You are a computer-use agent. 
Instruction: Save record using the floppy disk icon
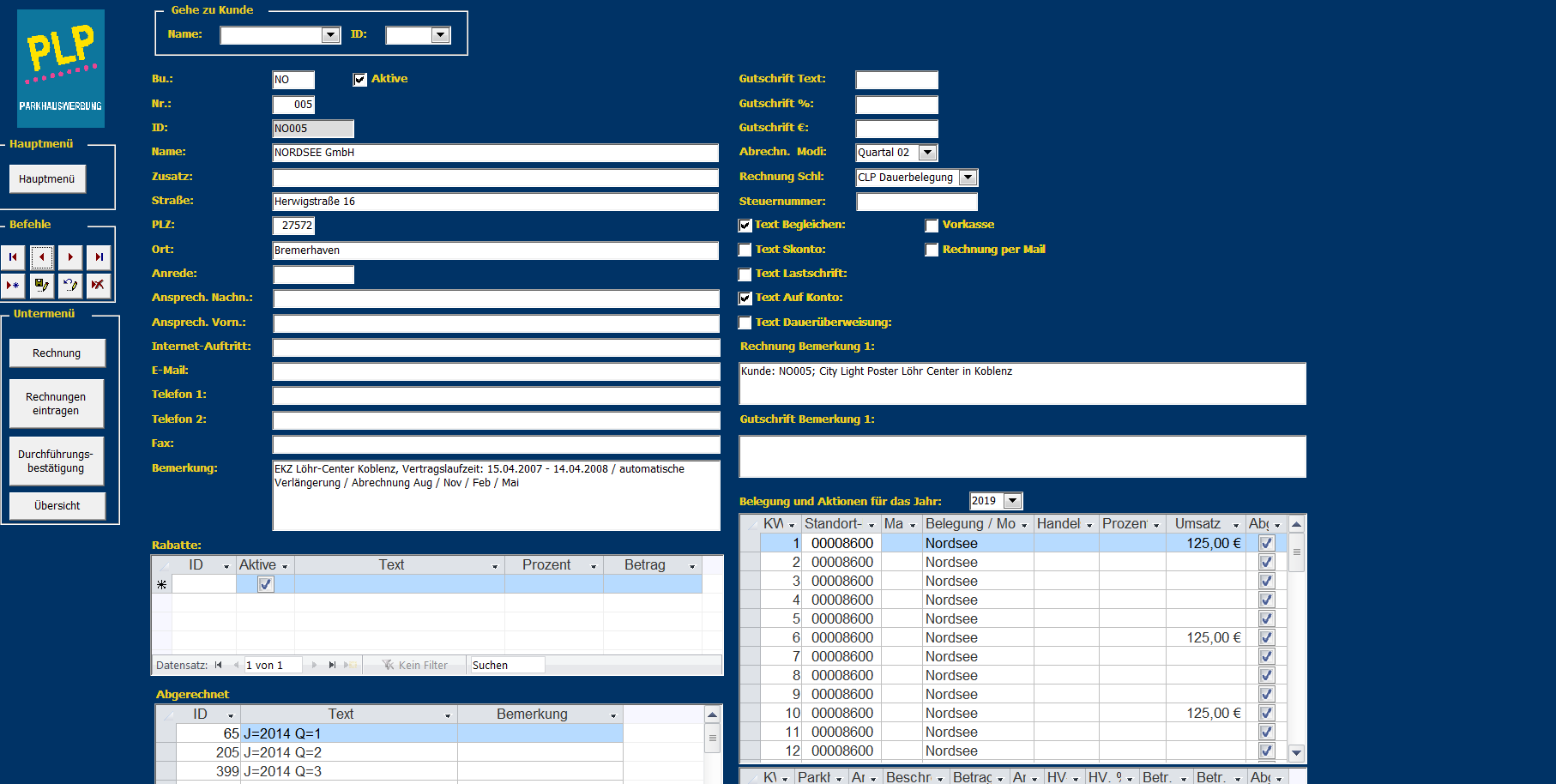tap(42, 285)
